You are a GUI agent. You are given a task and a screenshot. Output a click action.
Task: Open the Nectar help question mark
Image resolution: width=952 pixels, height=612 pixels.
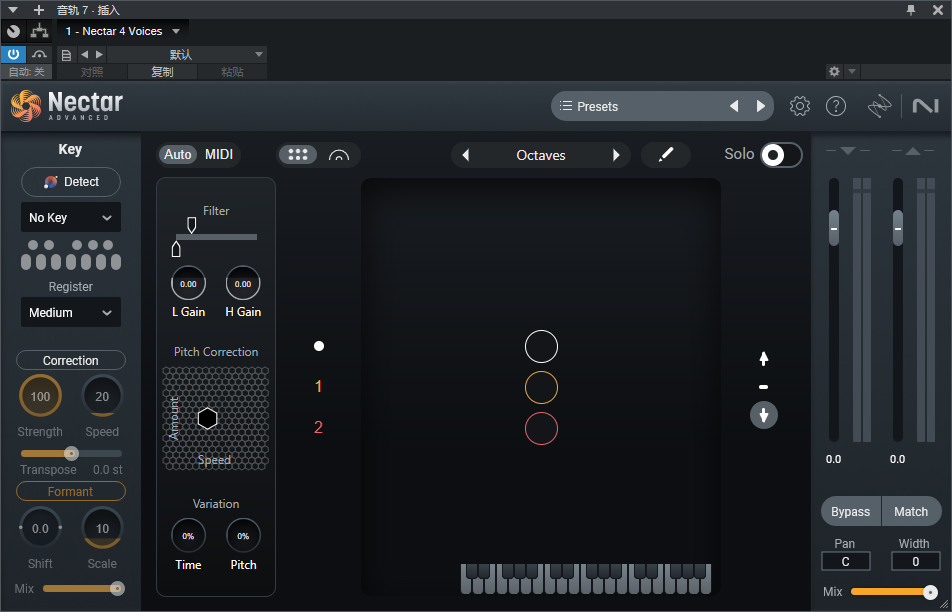click(836, 106)
